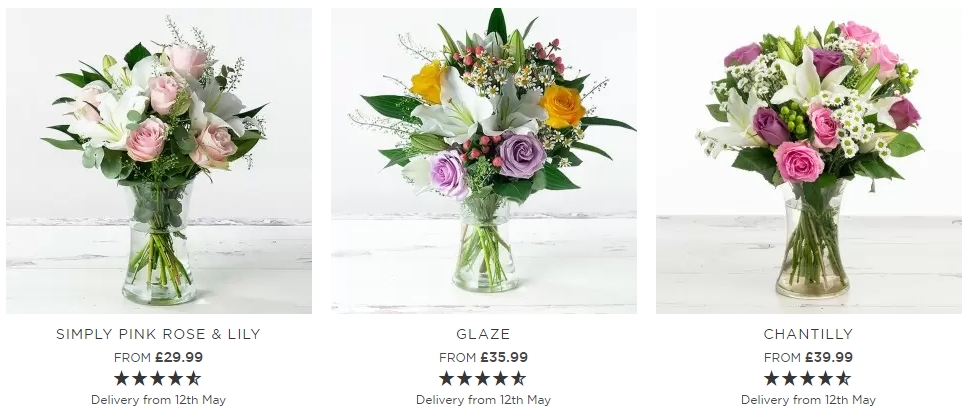Click the star rating under Chantilly

tap(808, 378)
